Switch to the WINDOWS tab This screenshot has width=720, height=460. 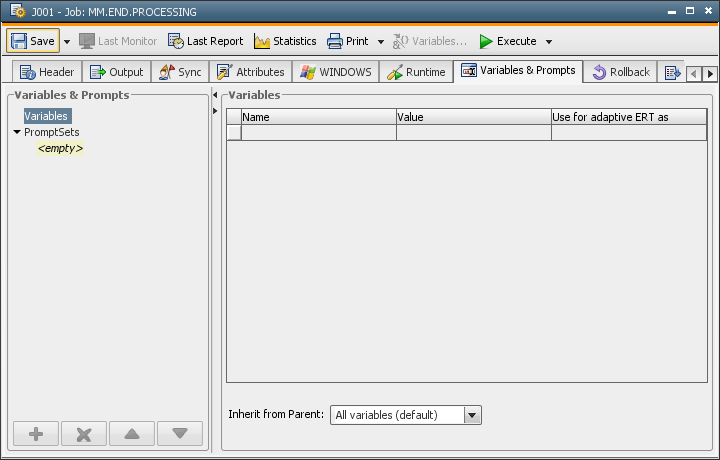(x=336, y=72)
